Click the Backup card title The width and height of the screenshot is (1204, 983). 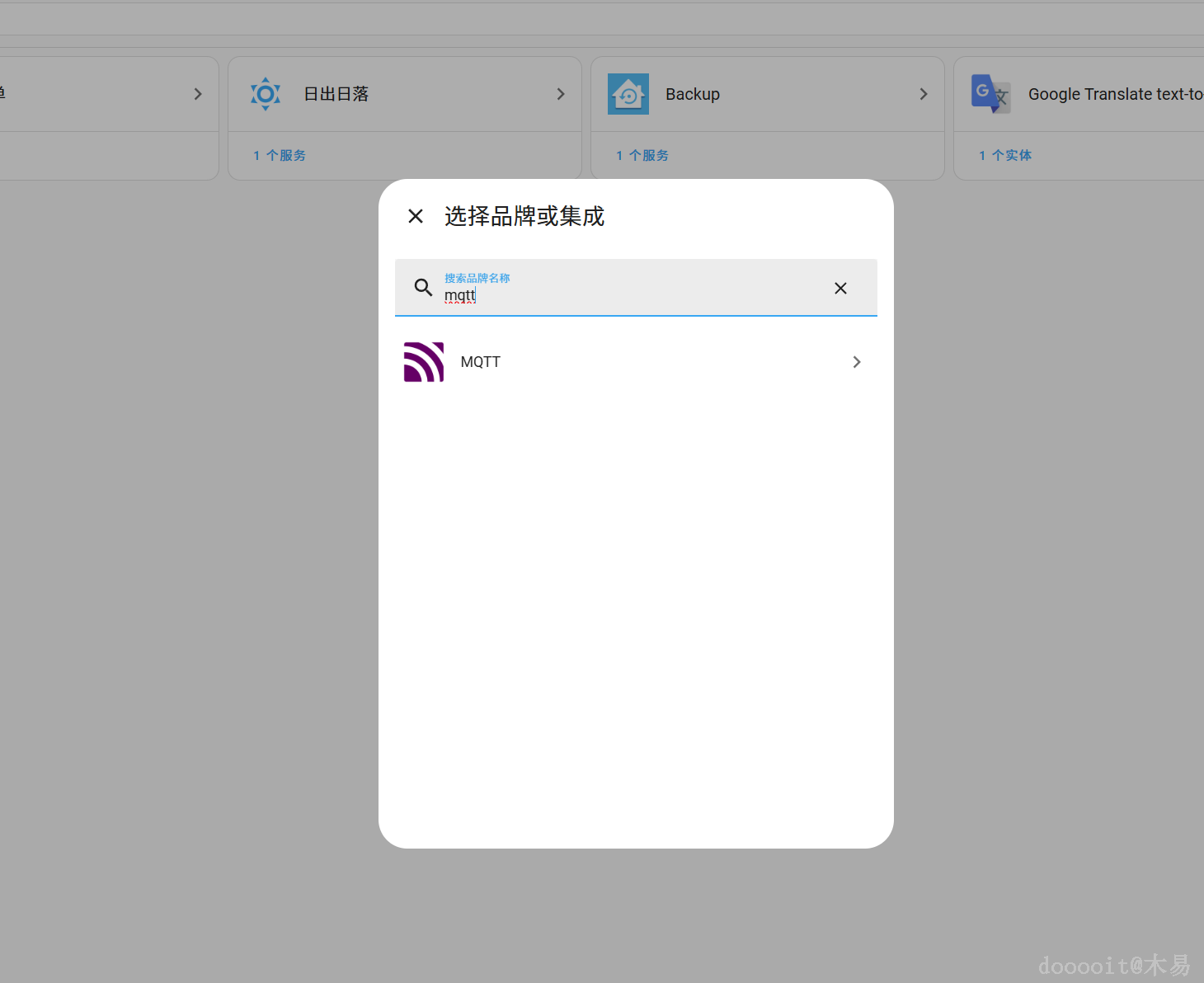pos(692,93)
